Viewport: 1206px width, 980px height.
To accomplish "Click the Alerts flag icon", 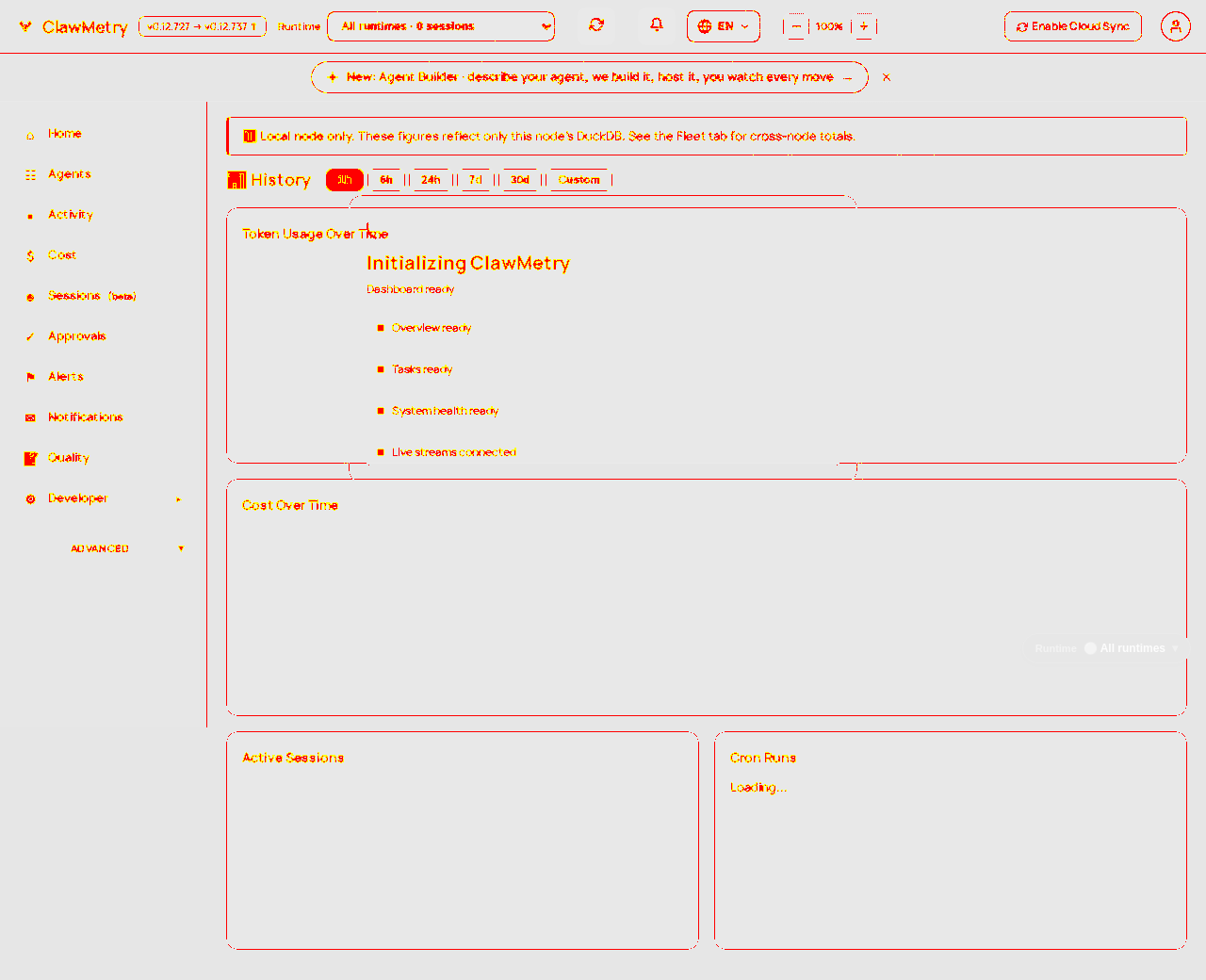I will (30, 378).
